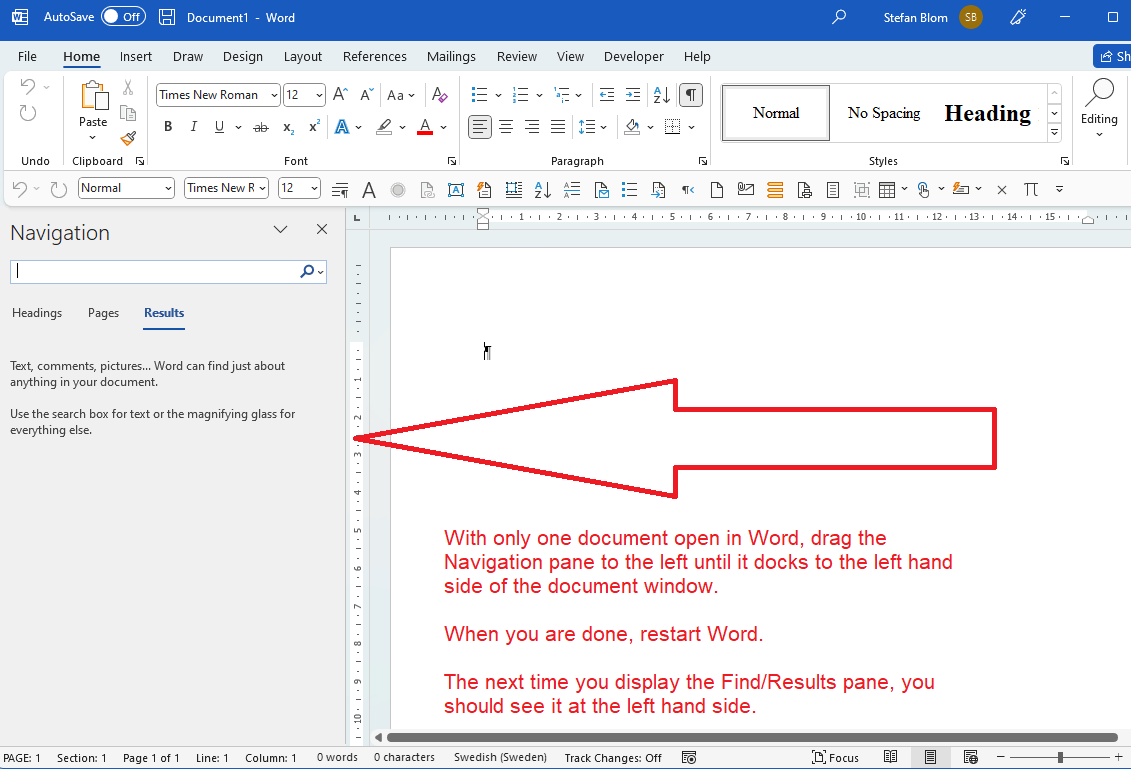Viewport: 1131px width, 769px height.
Task: Click the Pi equation icon in quick toolbar
Action: (1031, 189)
